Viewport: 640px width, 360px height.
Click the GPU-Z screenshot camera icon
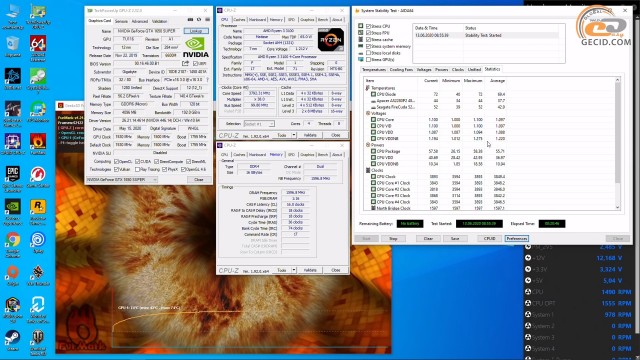tap(190, 20)
